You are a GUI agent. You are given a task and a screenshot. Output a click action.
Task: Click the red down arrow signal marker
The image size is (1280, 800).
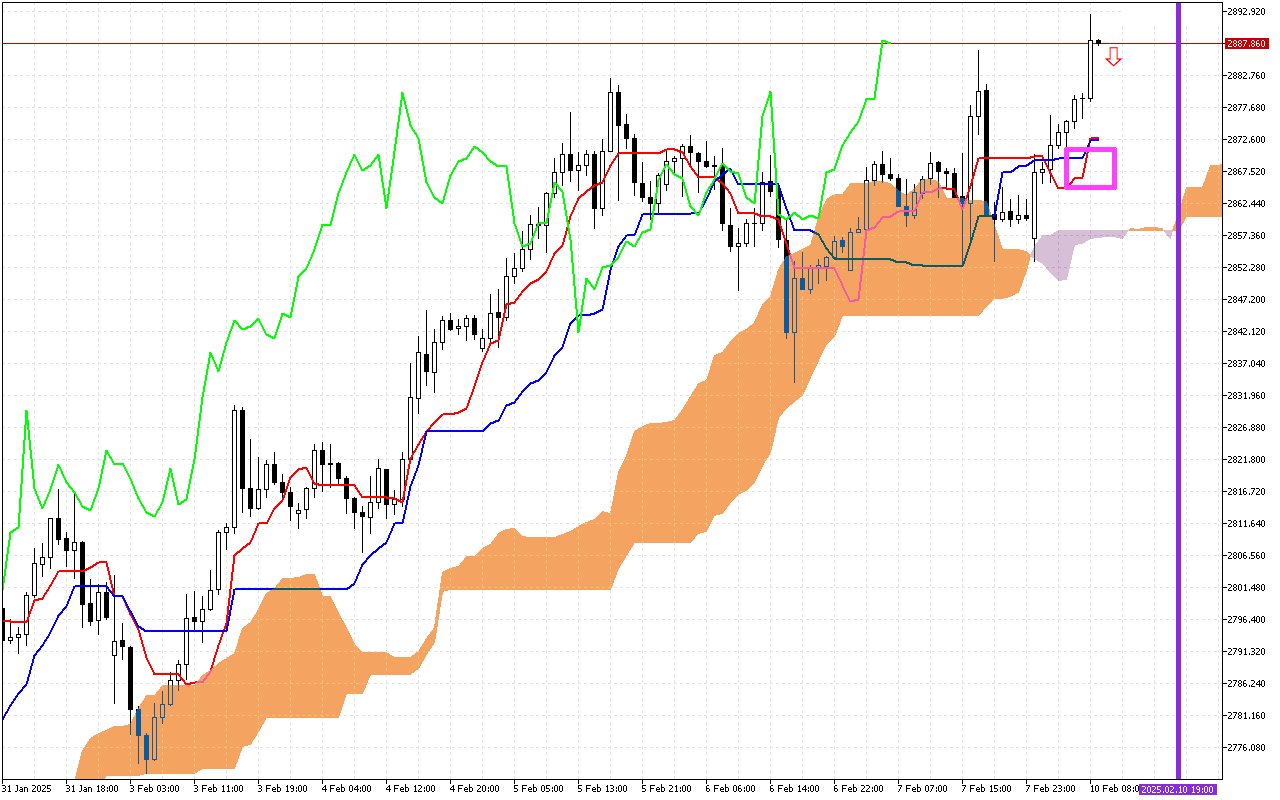[x=1113, y=57]
